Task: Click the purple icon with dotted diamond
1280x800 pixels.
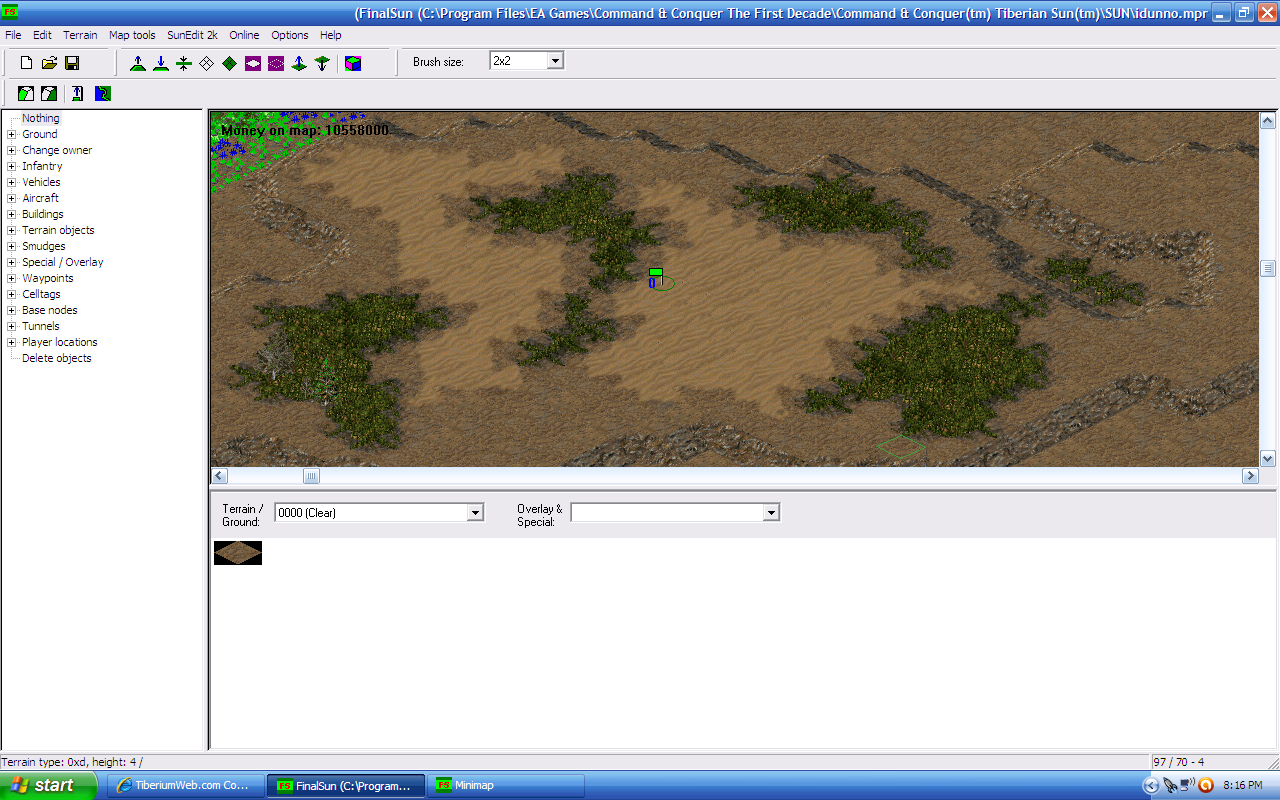Action: [276, 63]
